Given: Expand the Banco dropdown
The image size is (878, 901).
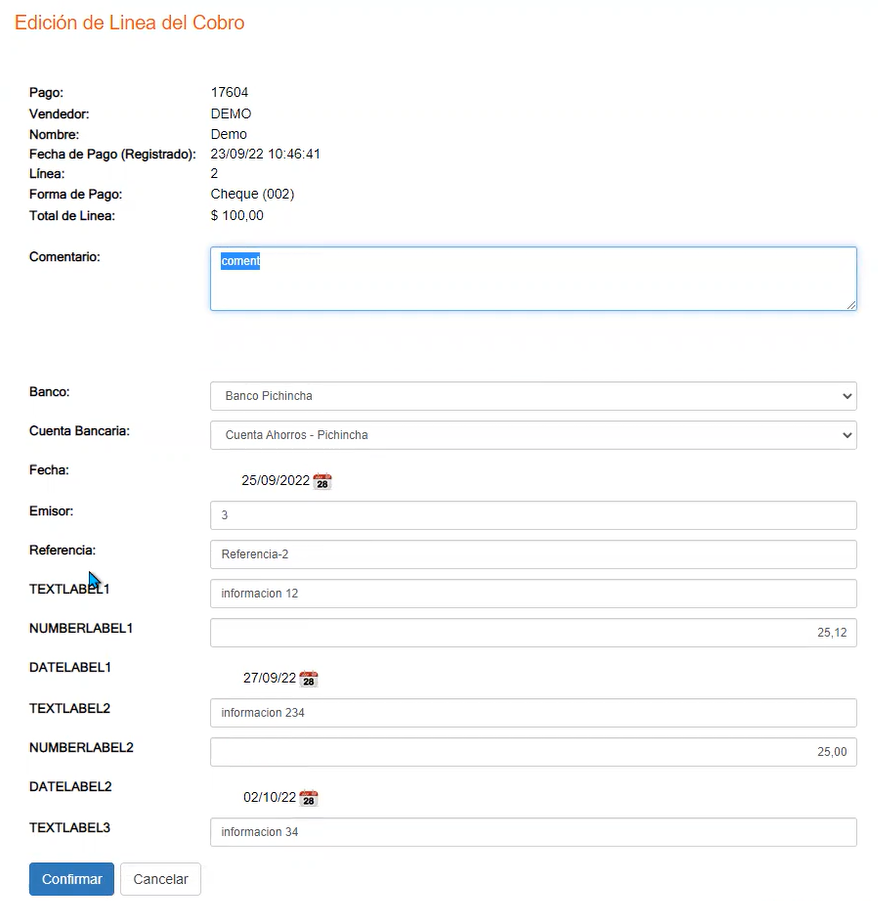Looking at the screenshot, I should [x=533, y=396].
